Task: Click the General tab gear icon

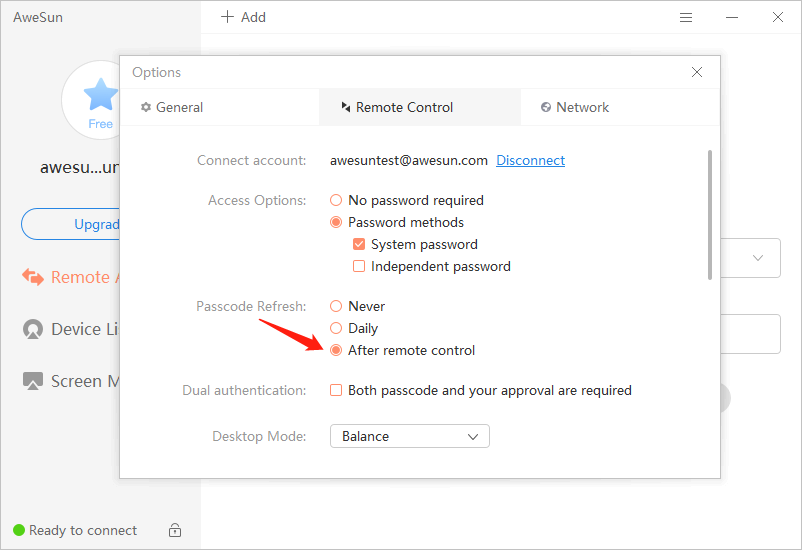Action: click(x=146, y=107)
